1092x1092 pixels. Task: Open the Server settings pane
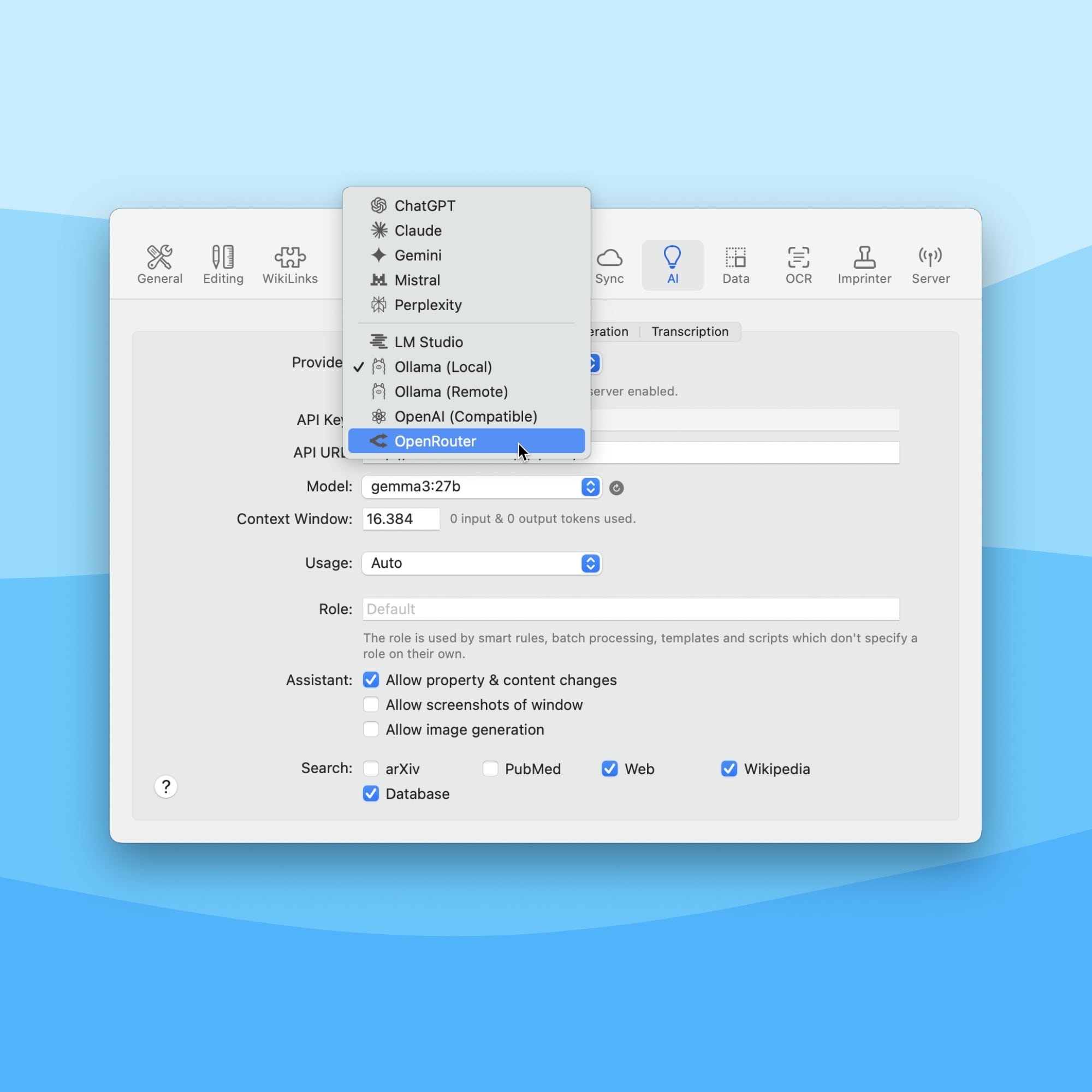pyautogui.click(x=930, y=264)
